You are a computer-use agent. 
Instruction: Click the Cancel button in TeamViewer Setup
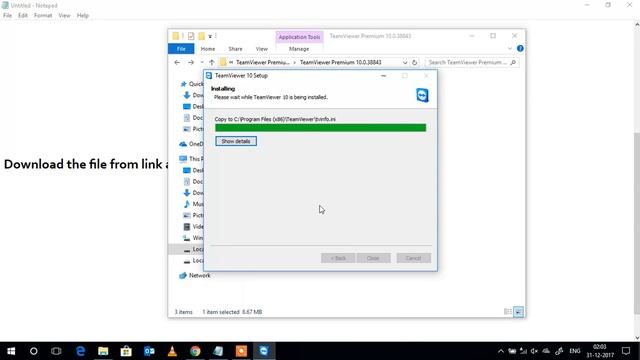pos(413,258)
